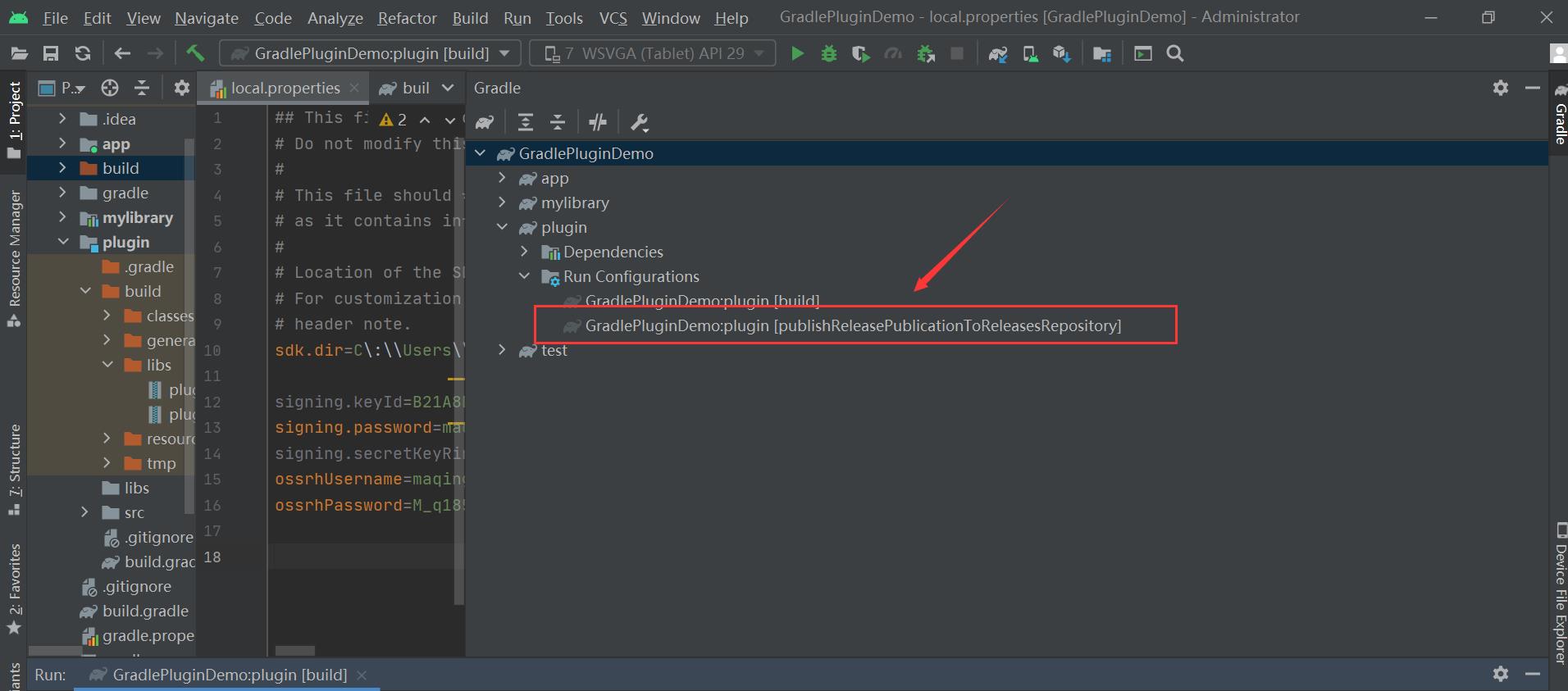This screenshot has height=691, width=1568.
Task: Collapse All in Gradle panel toolbar
Action: 558,123
